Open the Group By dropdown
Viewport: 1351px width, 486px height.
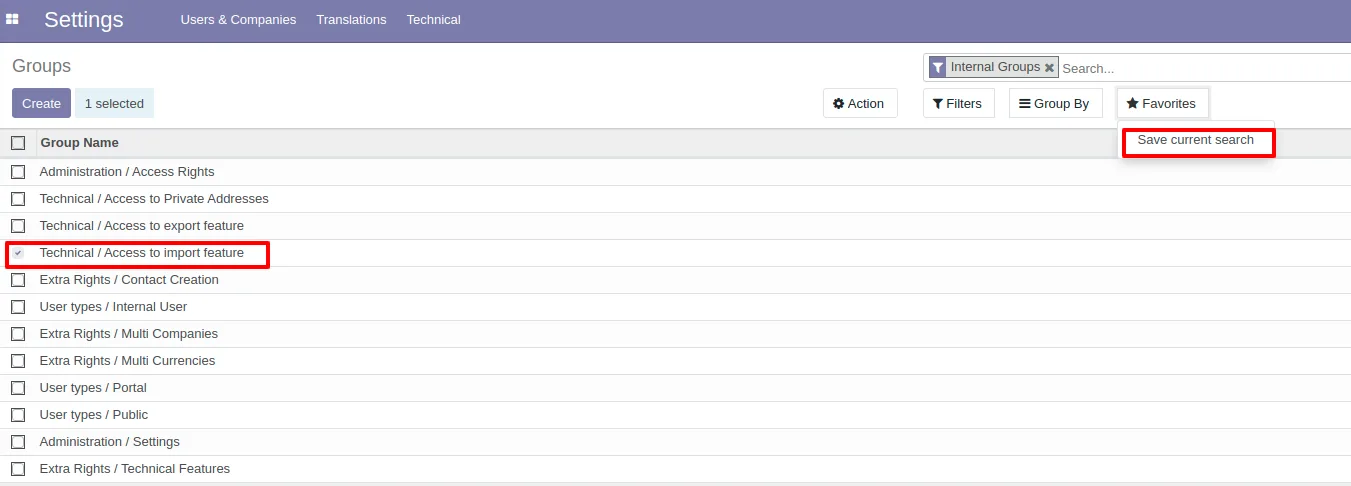click(1055, 103)
